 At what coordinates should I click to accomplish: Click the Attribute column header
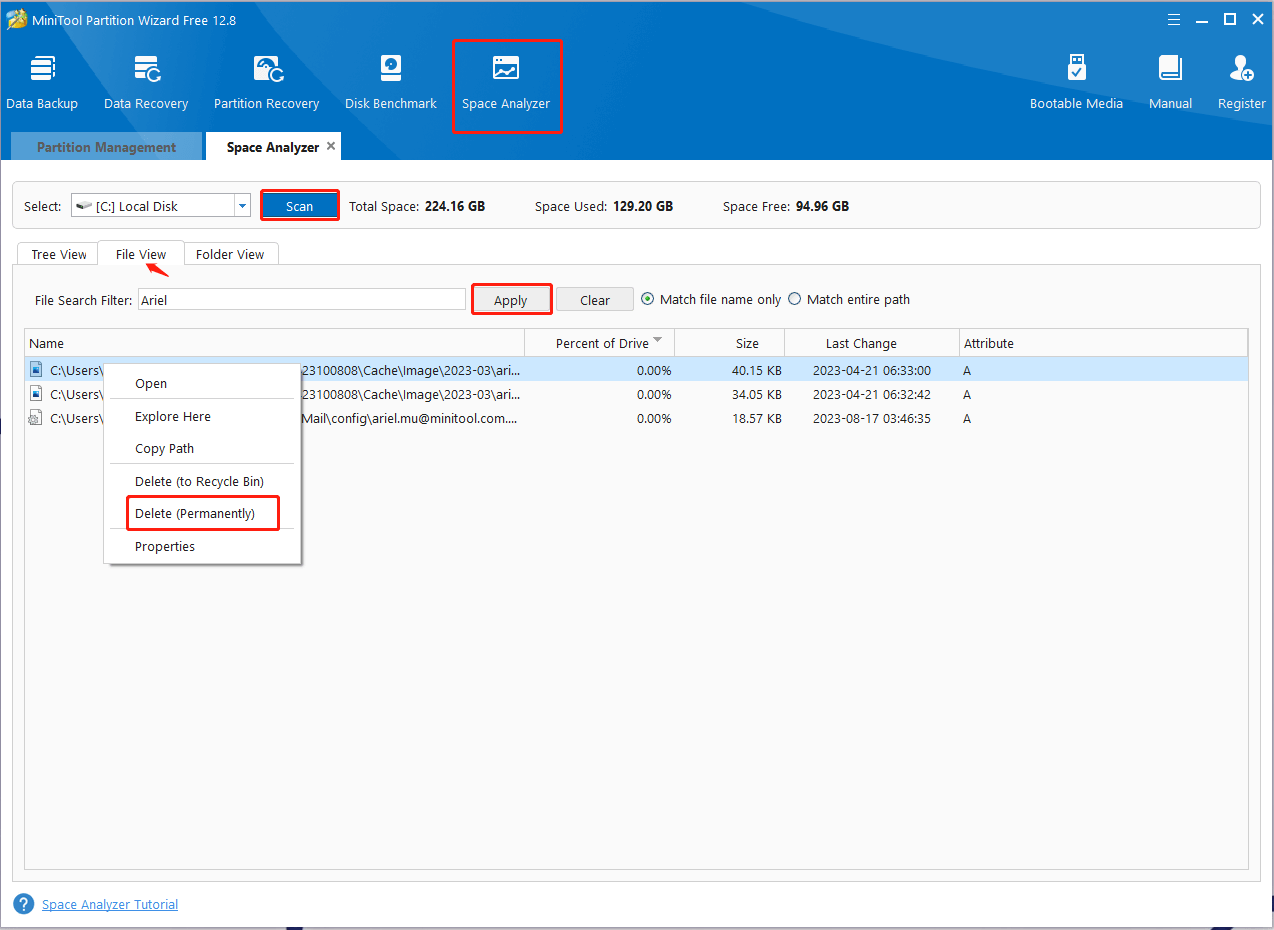(x=1103, y=343)
